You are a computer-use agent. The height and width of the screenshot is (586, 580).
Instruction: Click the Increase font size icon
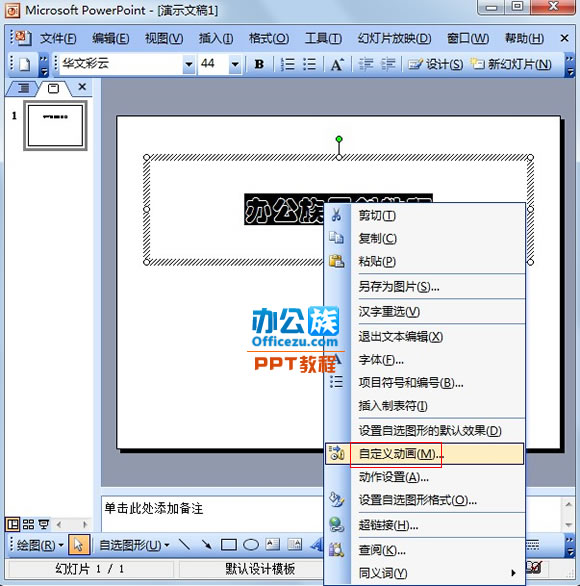pyautogui.click(x=337, y=65)
